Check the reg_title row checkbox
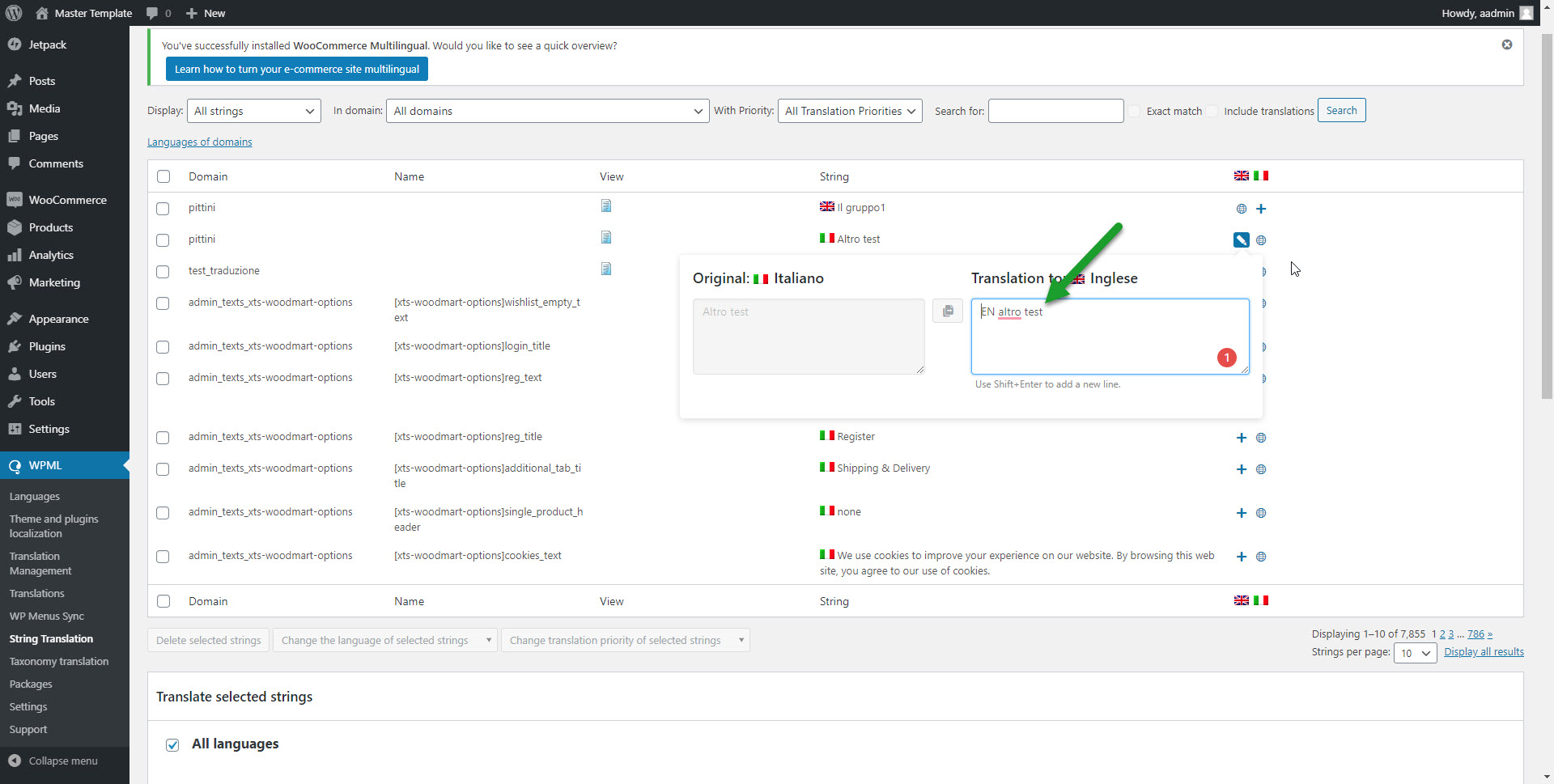Screen dimensions: 1554x784 163,438
